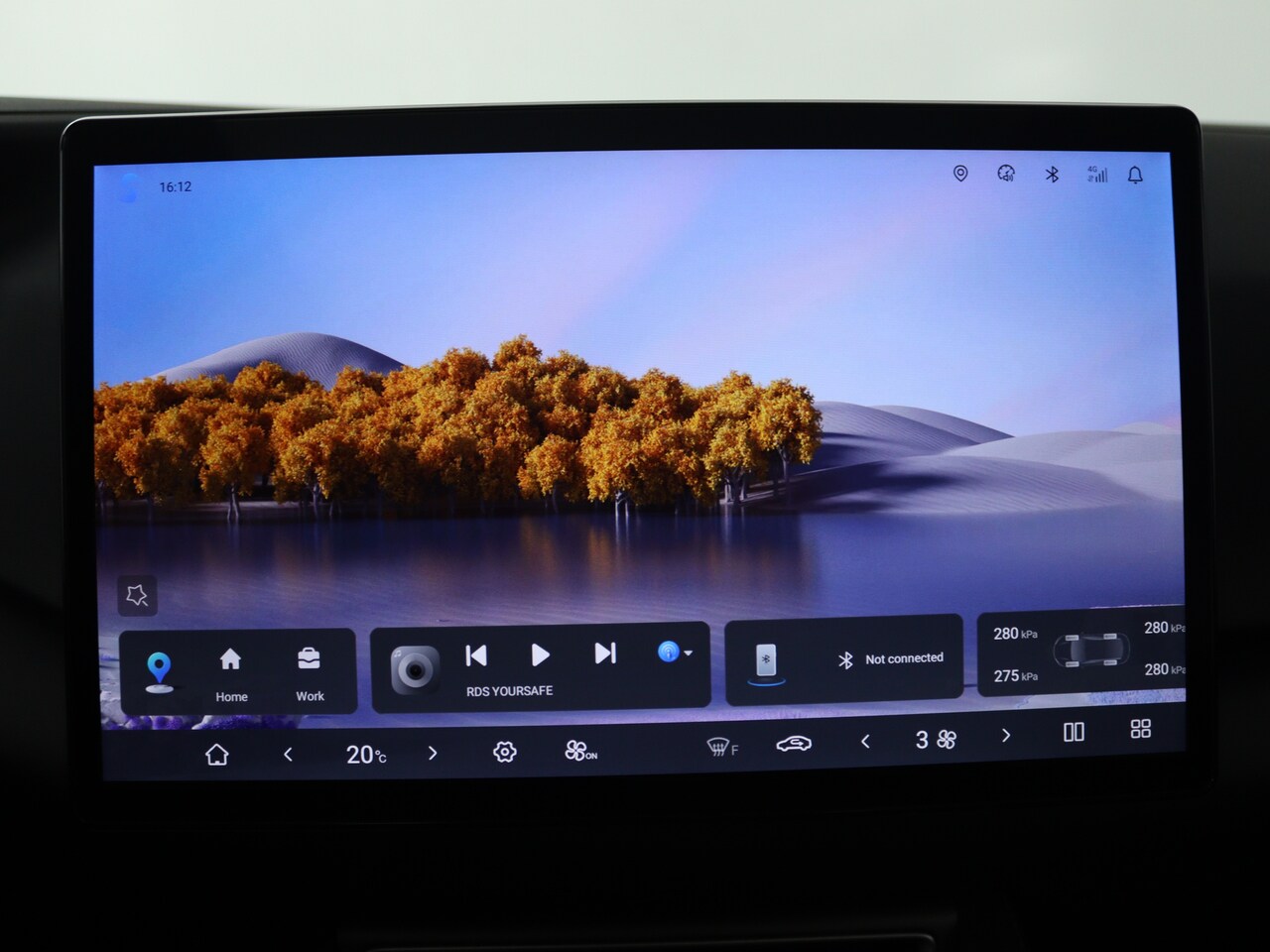Skip to the previous radio station
Image resolution: width=1270 pixels, height=952 pixels.
coord(476,655)
